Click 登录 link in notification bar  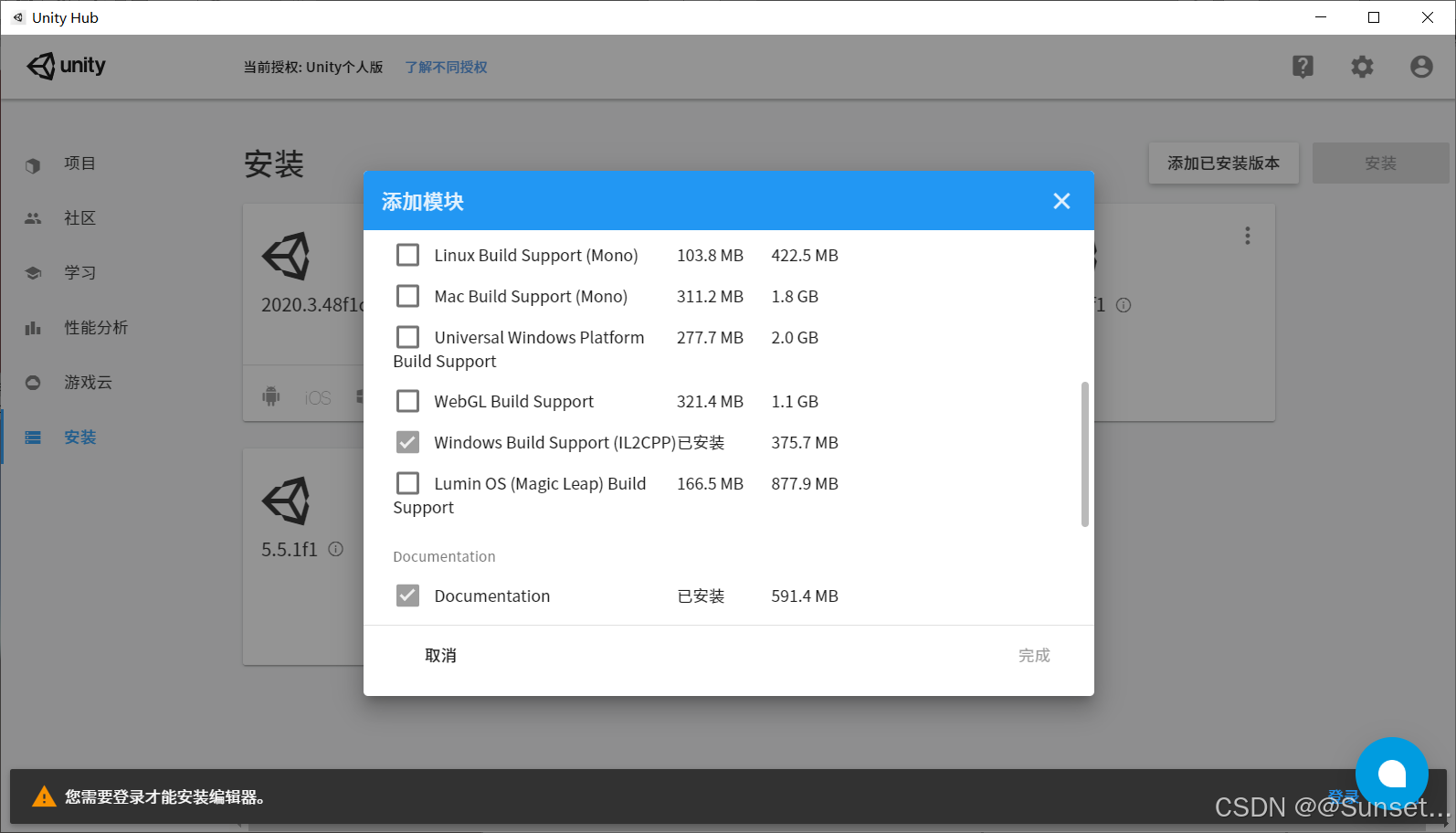click(1343, 796)
